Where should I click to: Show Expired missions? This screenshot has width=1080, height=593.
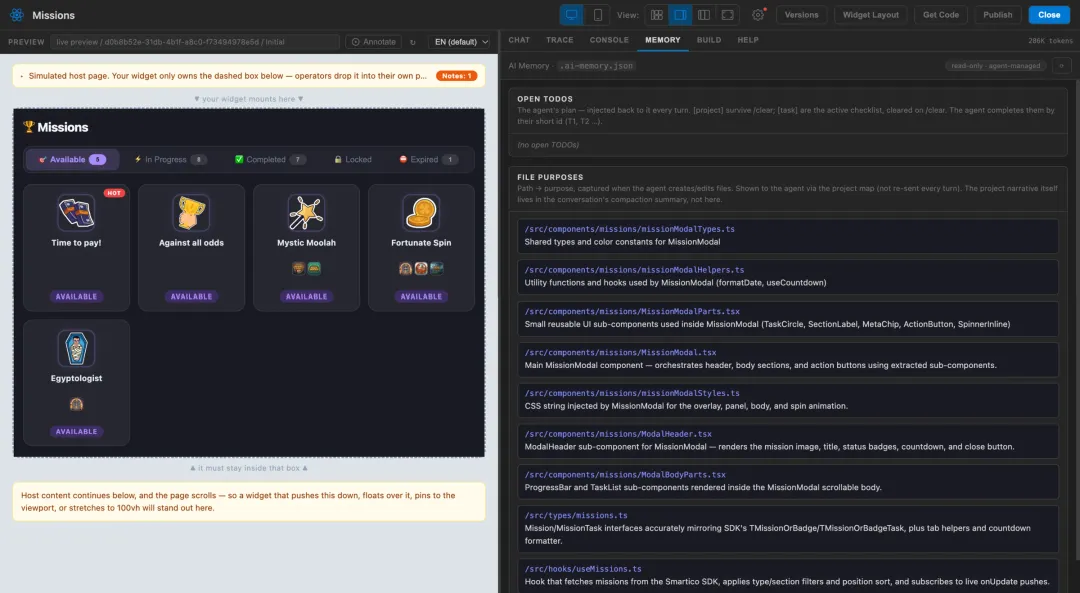click(428, 159)
